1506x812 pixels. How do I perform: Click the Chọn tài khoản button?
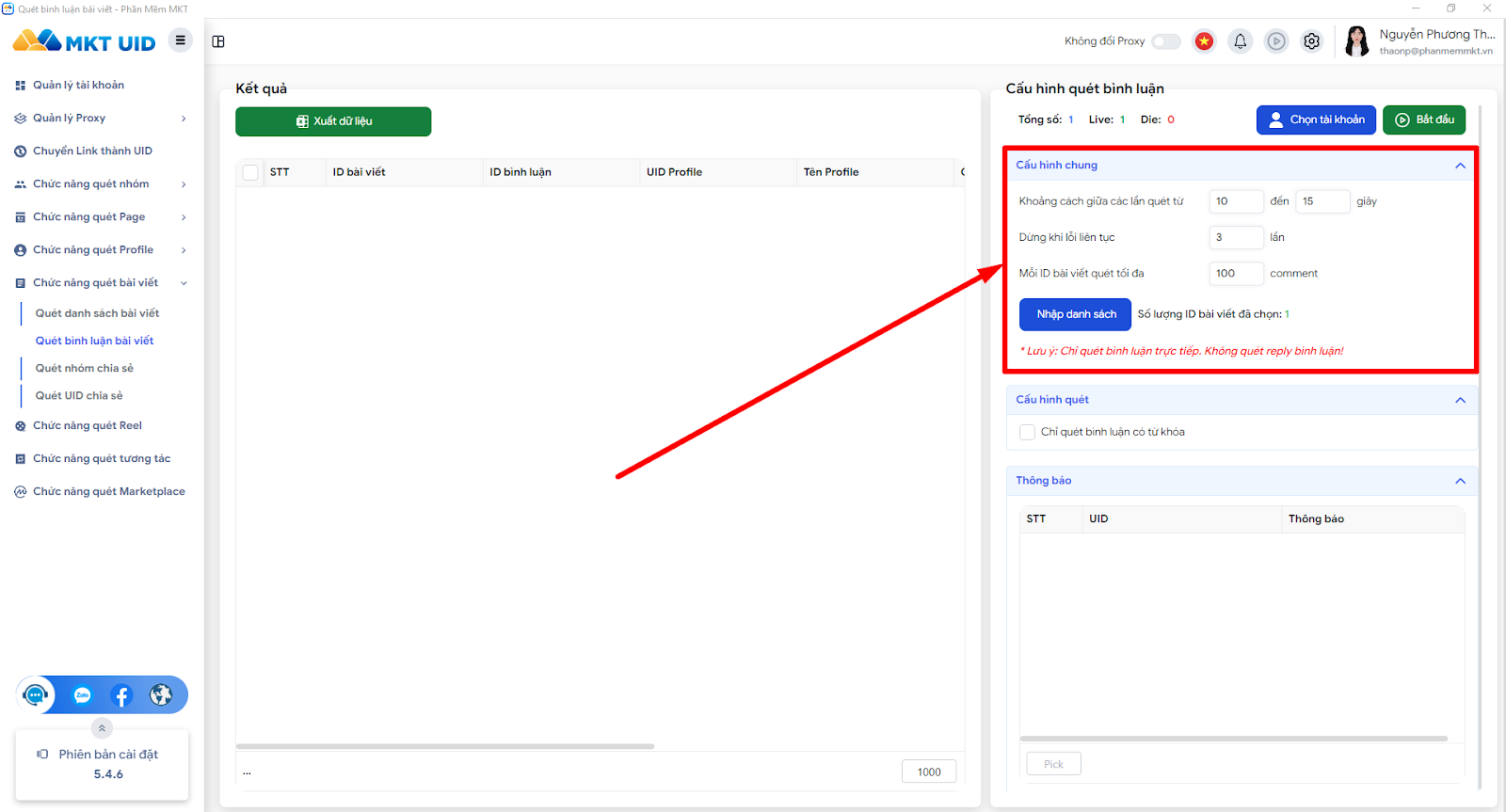click(1316, 119)
